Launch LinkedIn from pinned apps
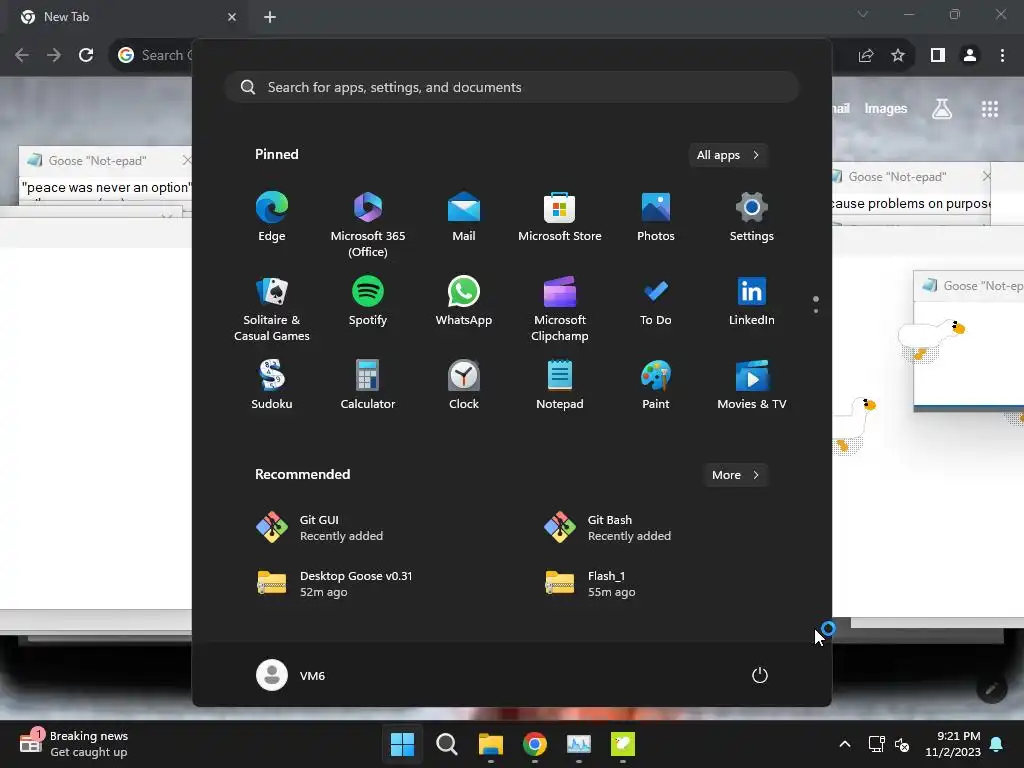 pyautogui.click(x=752, y=301)
